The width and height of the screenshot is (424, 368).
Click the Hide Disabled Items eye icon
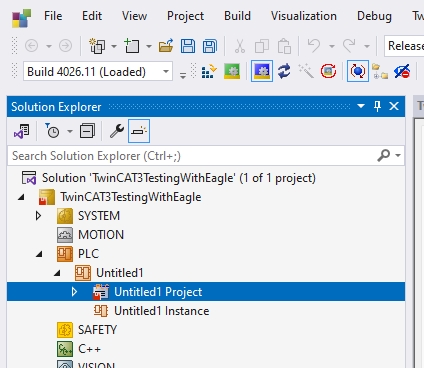pos(402,71)
